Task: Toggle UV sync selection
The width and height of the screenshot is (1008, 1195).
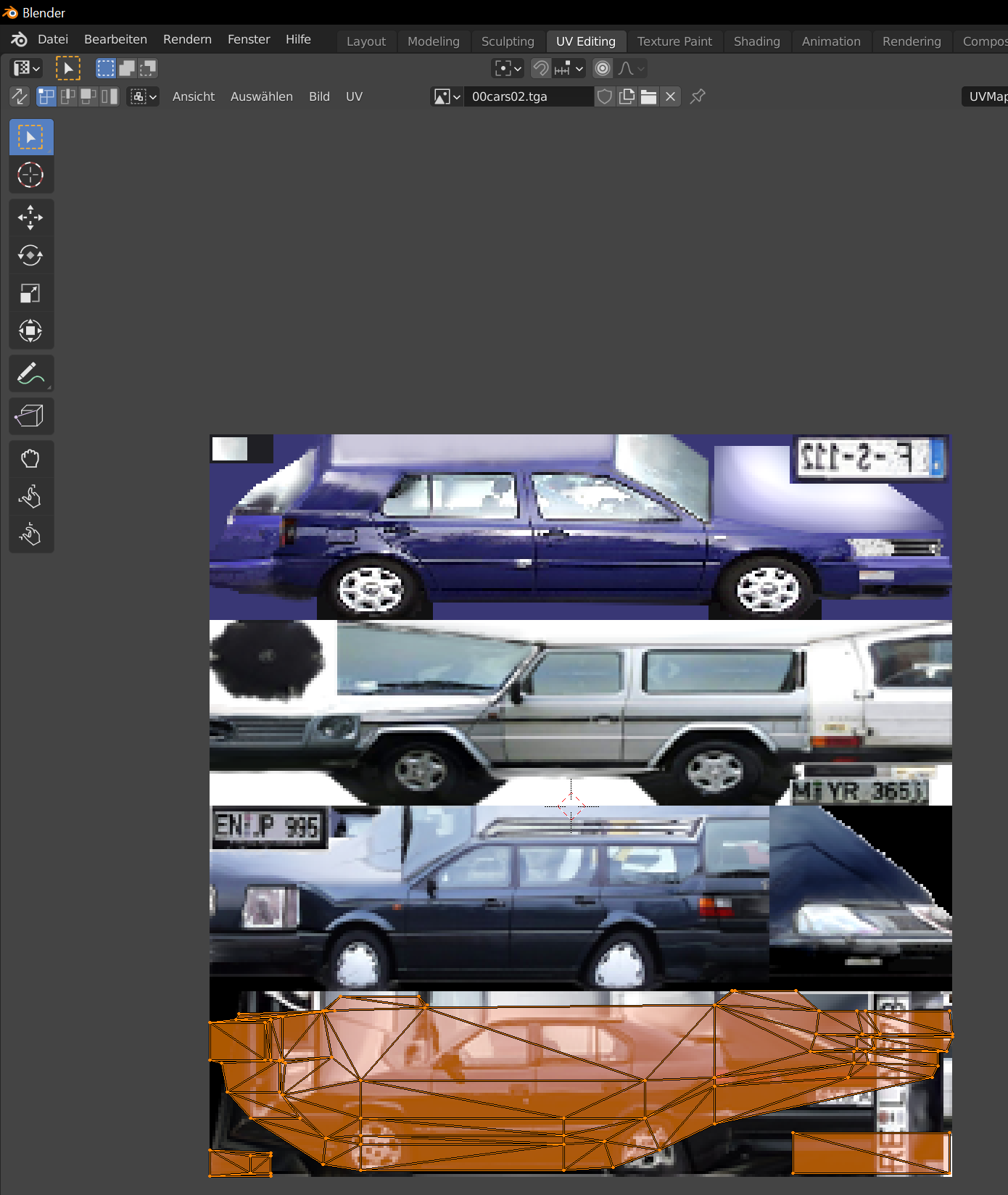Action: click(20, 96)
